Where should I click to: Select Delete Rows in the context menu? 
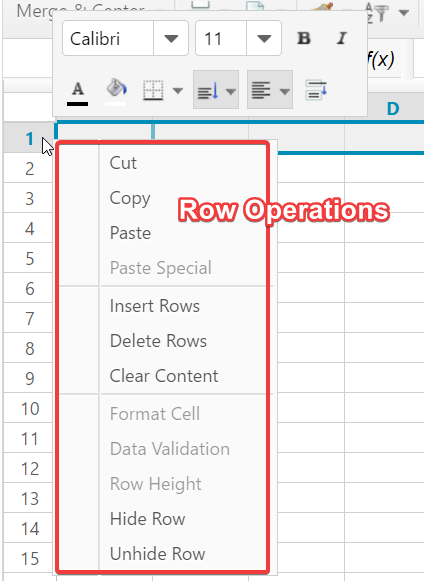(158, 341)
